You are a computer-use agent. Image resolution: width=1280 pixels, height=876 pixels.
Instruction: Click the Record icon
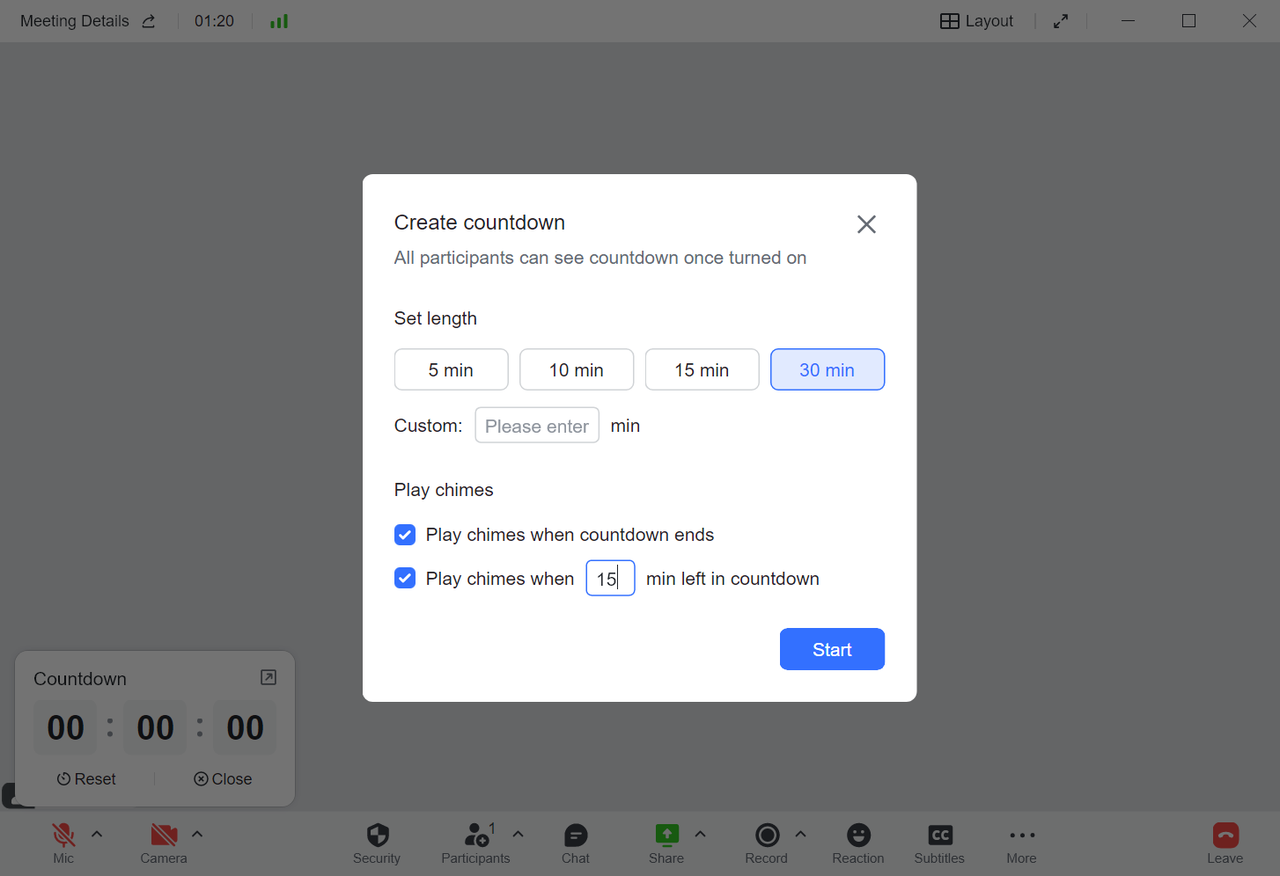point(767,835)
